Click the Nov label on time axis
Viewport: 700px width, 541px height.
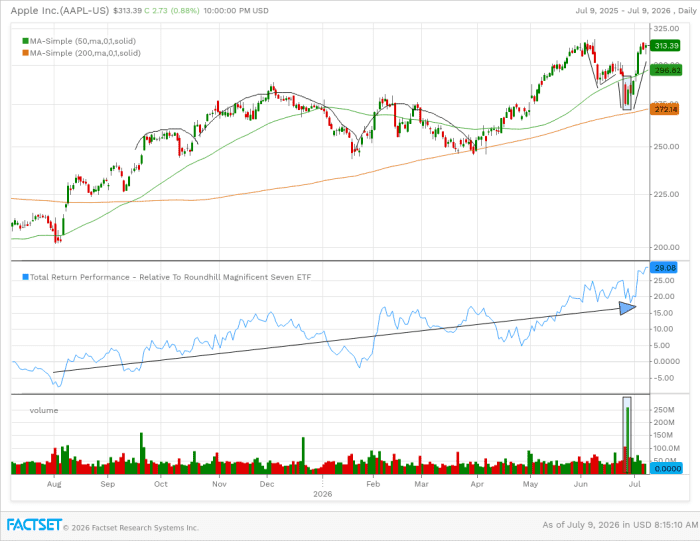tap(219, 484)
